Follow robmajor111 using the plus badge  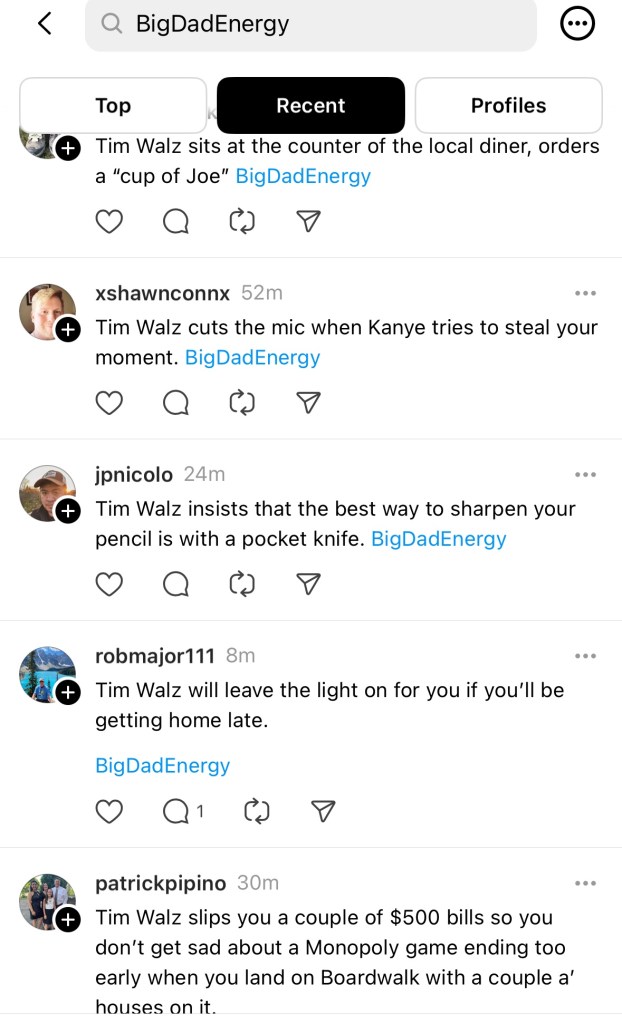[67, 693]
